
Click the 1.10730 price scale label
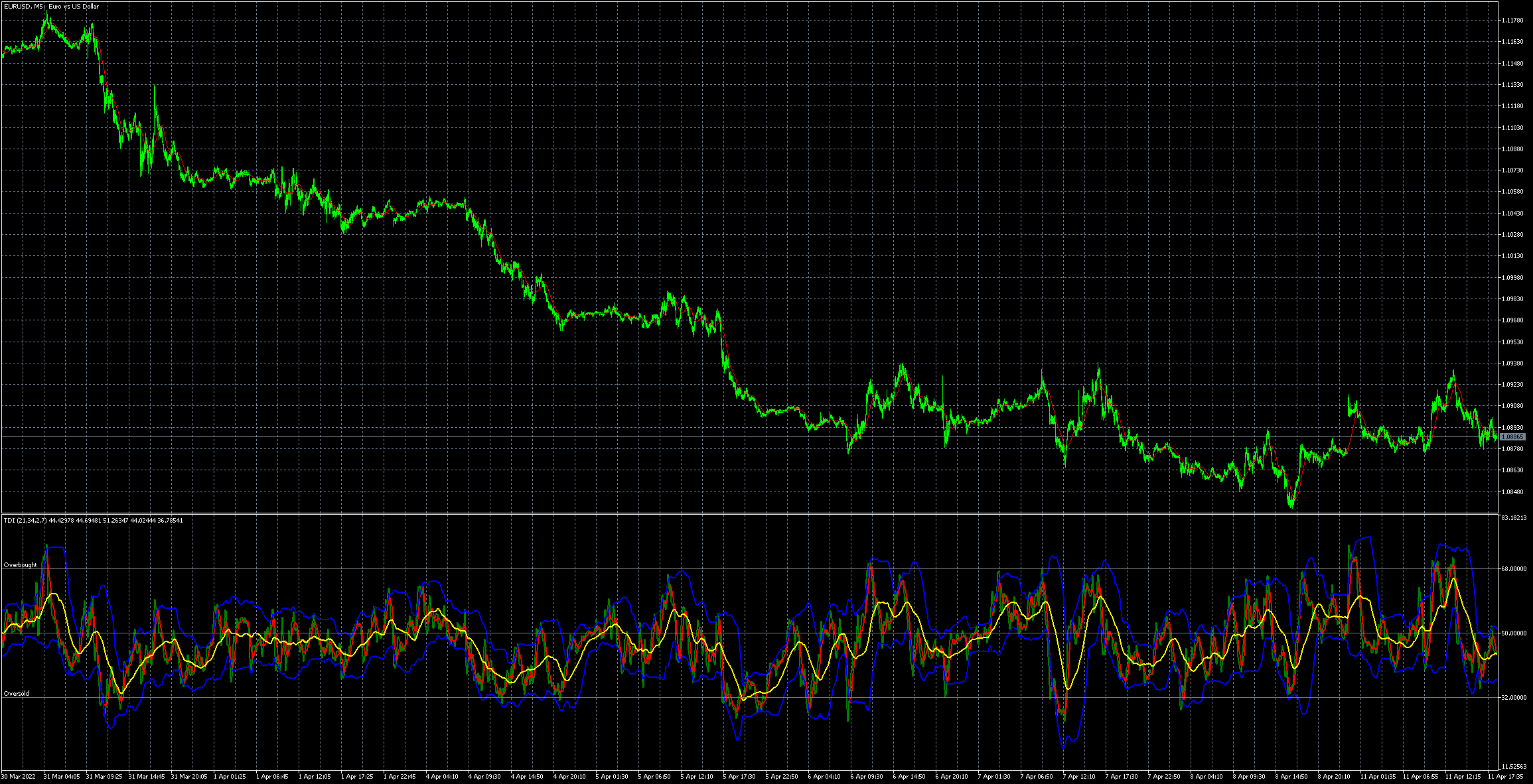pyautogui.click(x=1512, y=170)
